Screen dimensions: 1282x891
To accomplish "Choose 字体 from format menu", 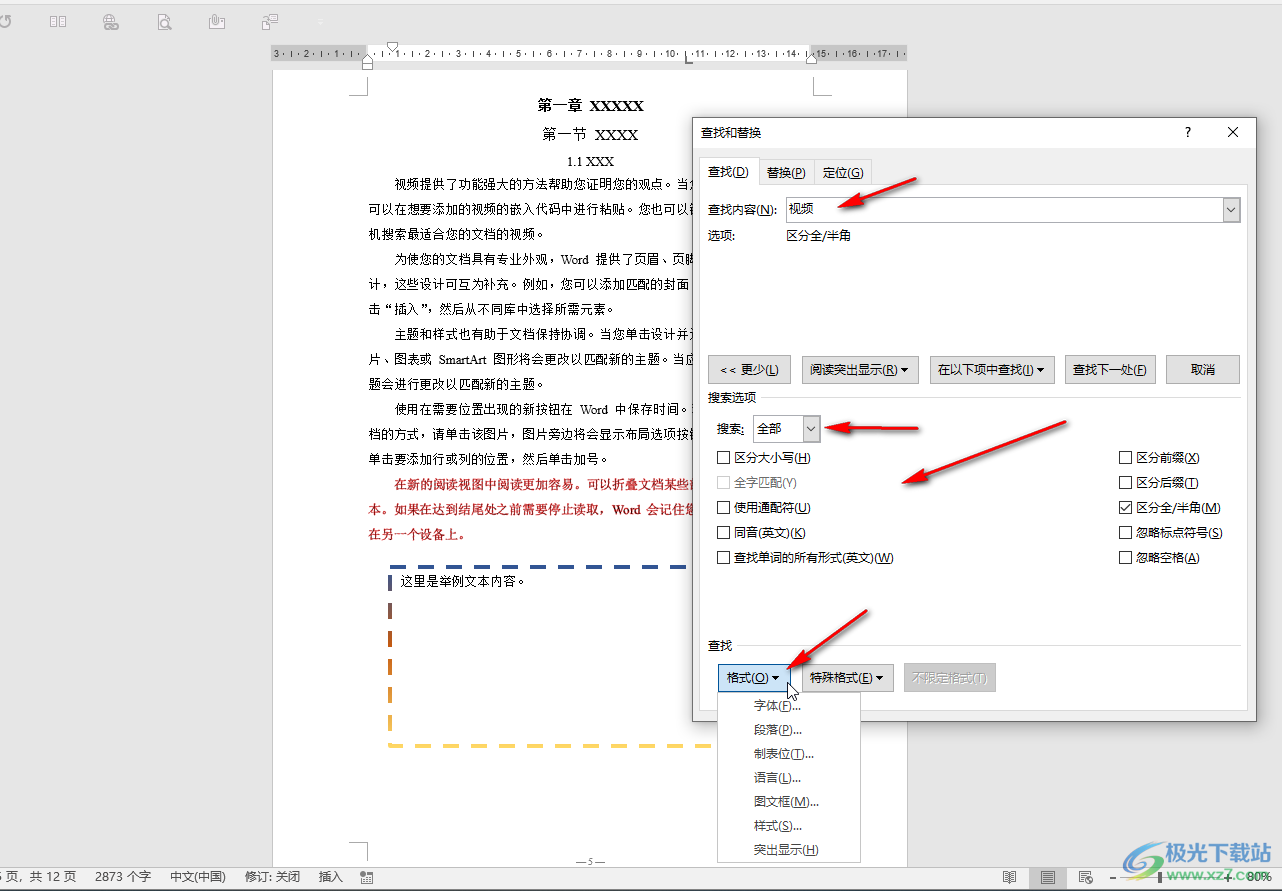I will pos(789,706).
